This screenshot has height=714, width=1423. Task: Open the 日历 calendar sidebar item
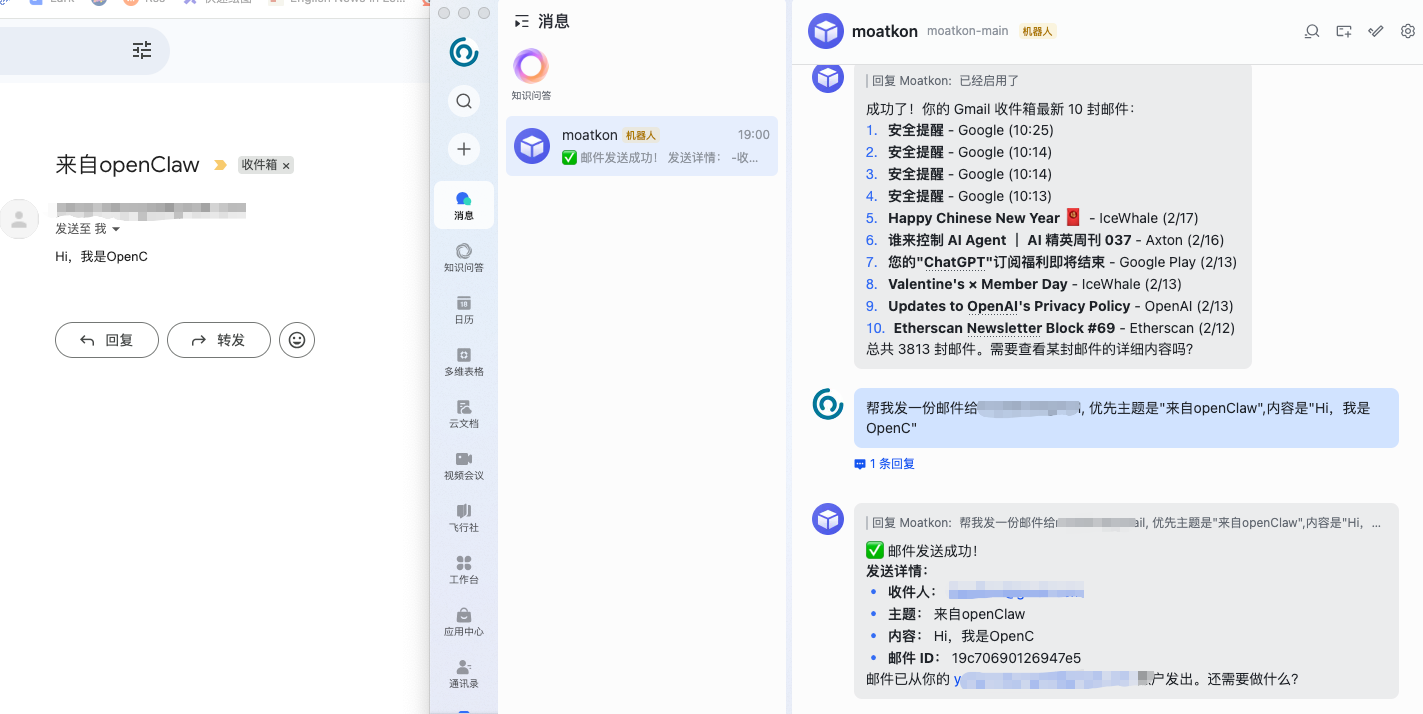click(464, 309)
